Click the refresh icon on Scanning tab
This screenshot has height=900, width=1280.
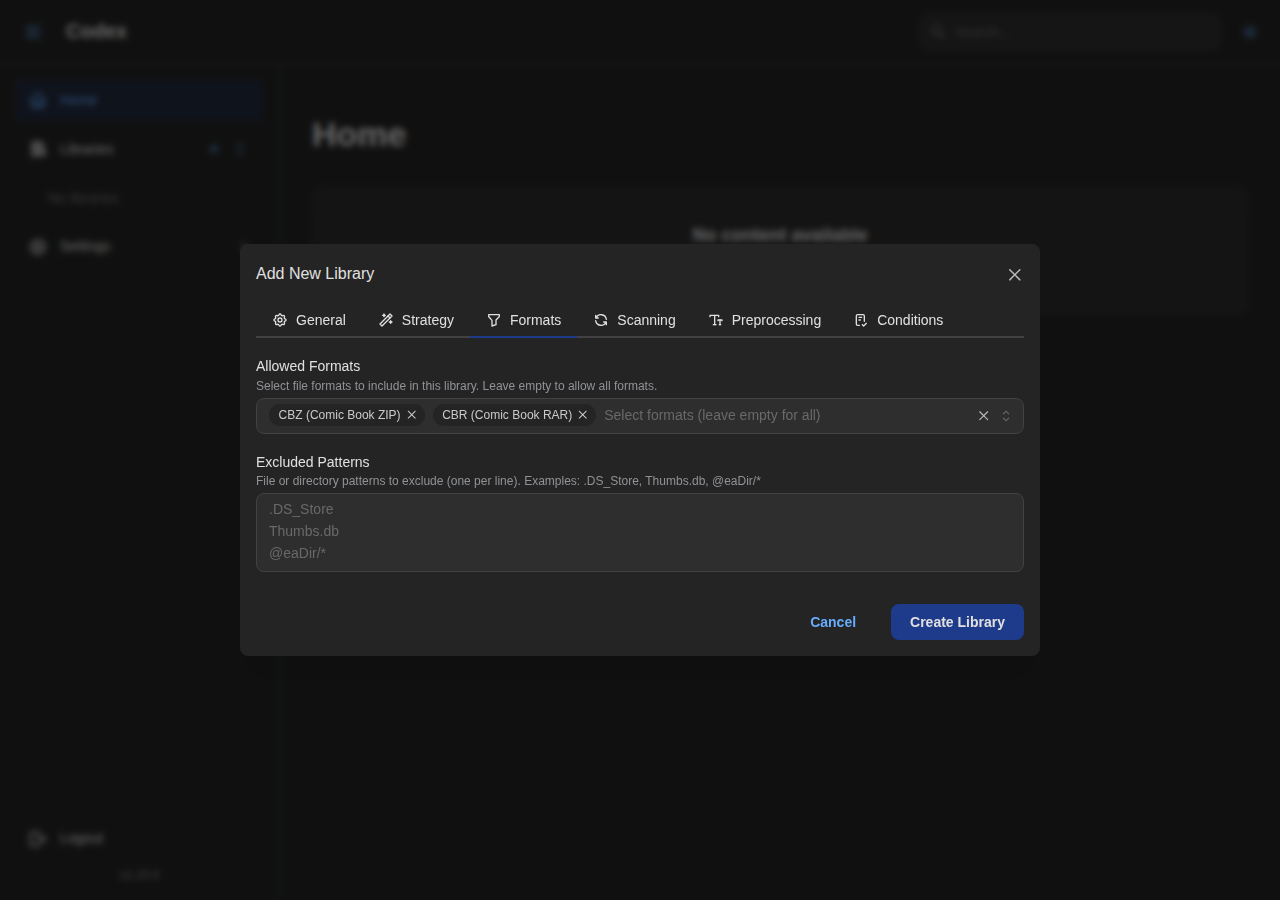601,320
